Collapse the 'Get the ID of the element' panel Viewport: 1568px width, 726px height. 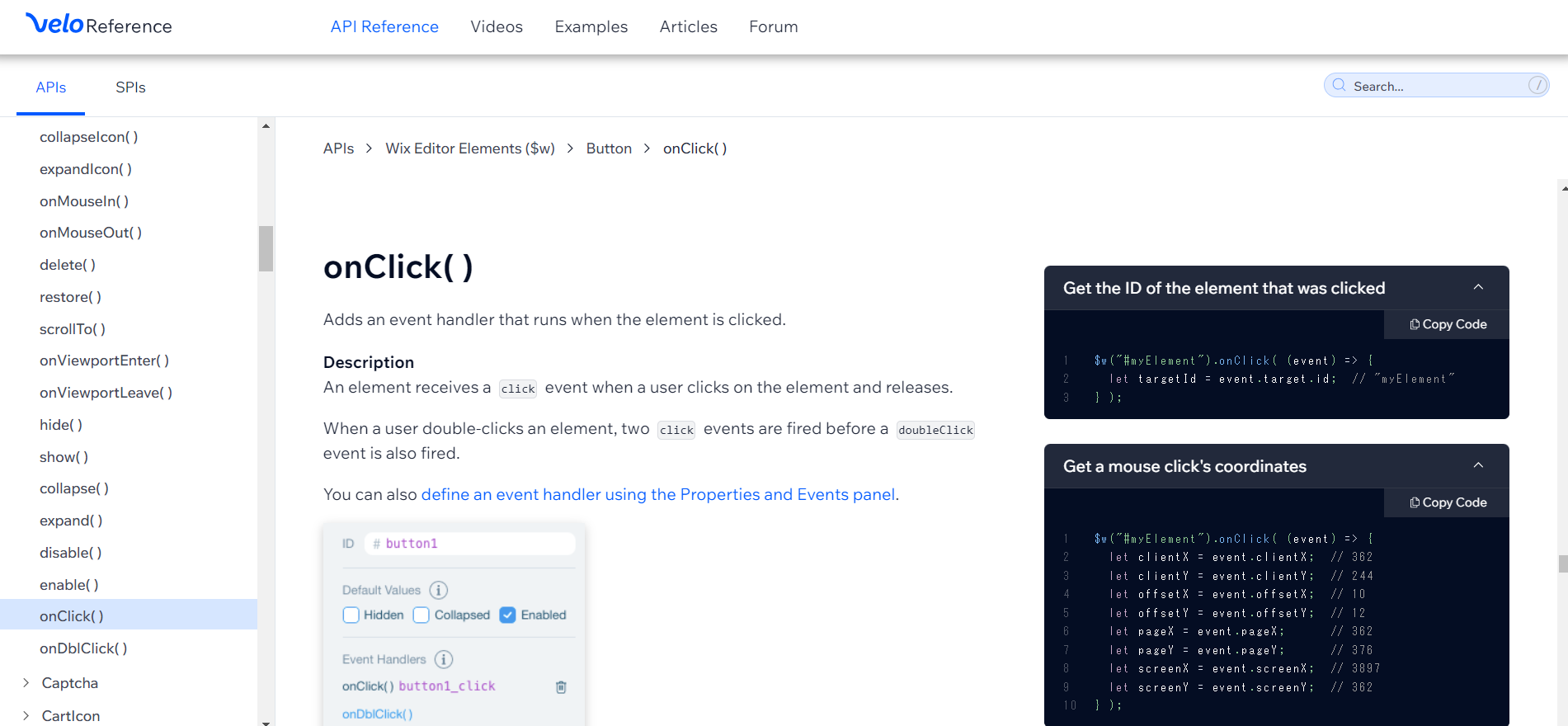click(1478, 287)
